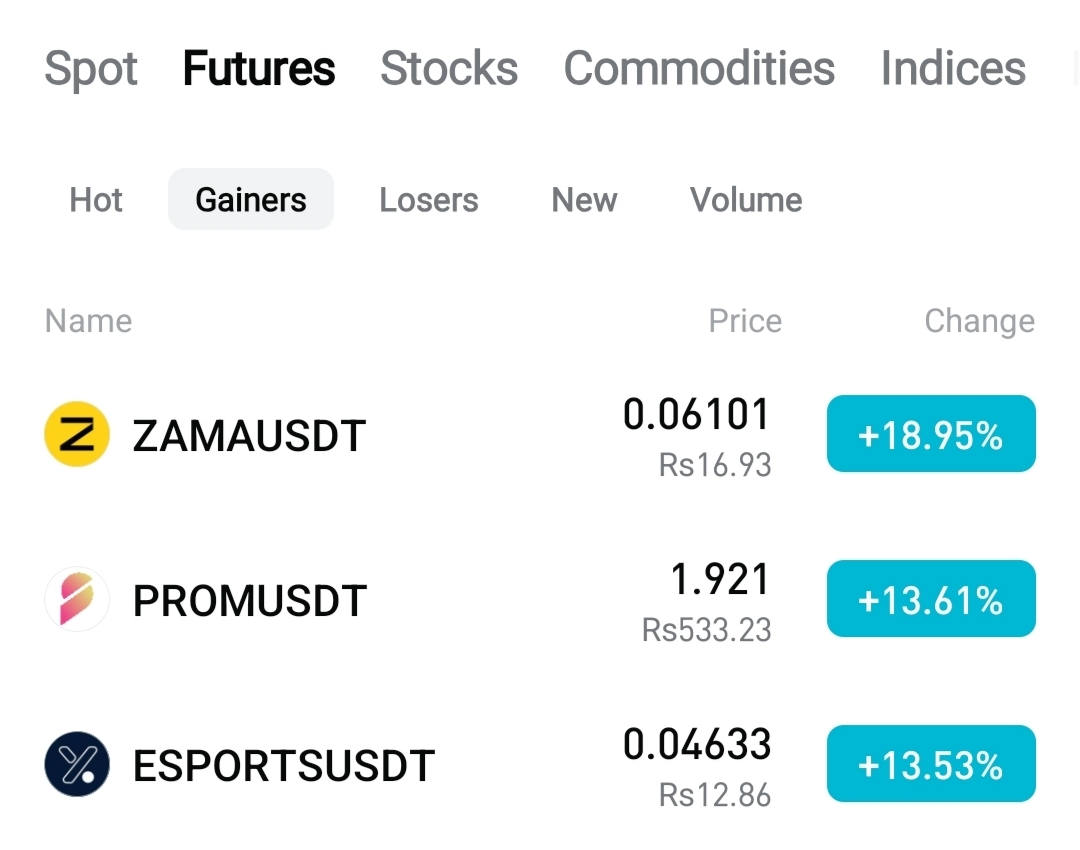
Task: Sort list by Volume filter
Action: [746, 200]
